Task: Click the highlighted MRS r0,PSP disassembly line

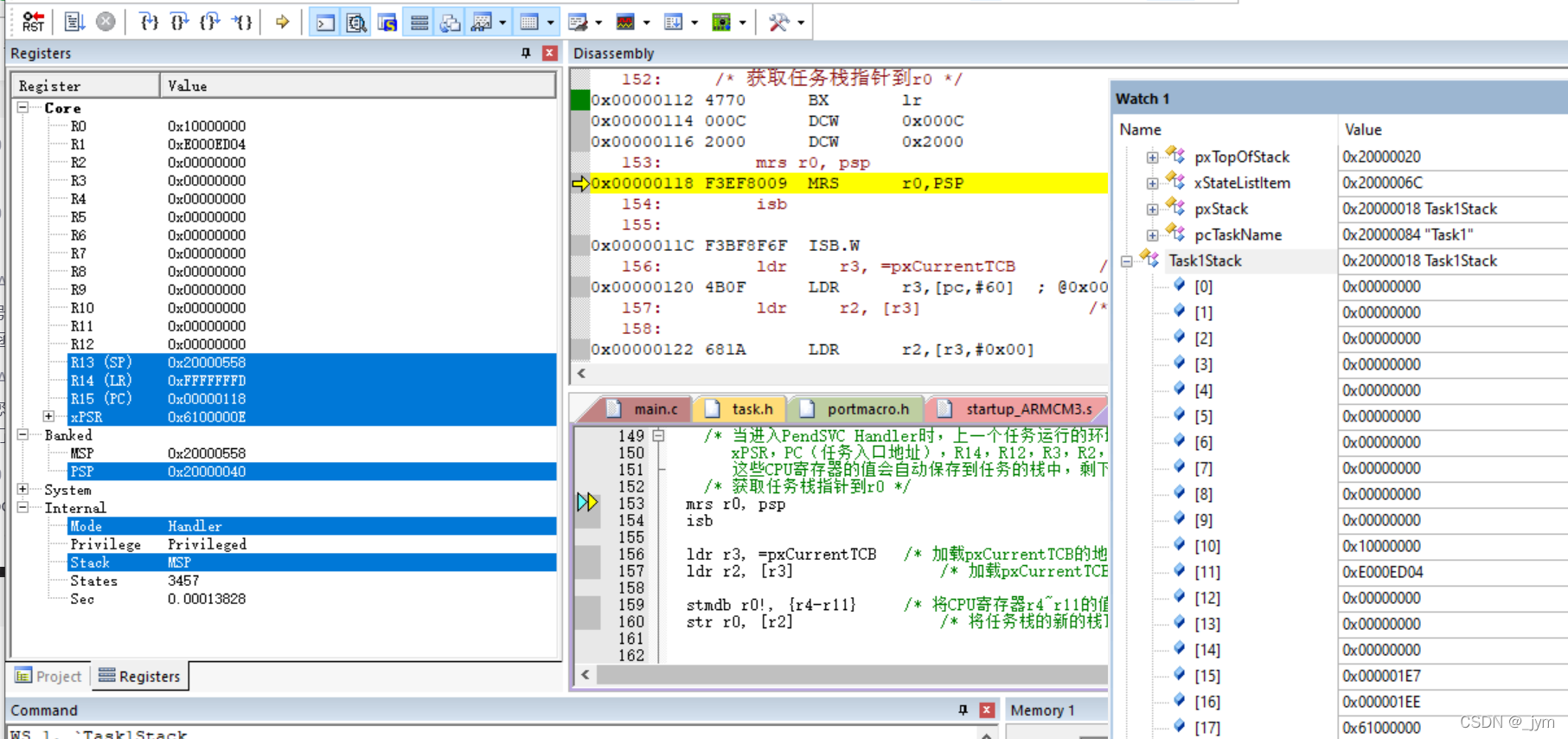Action: 848,183
